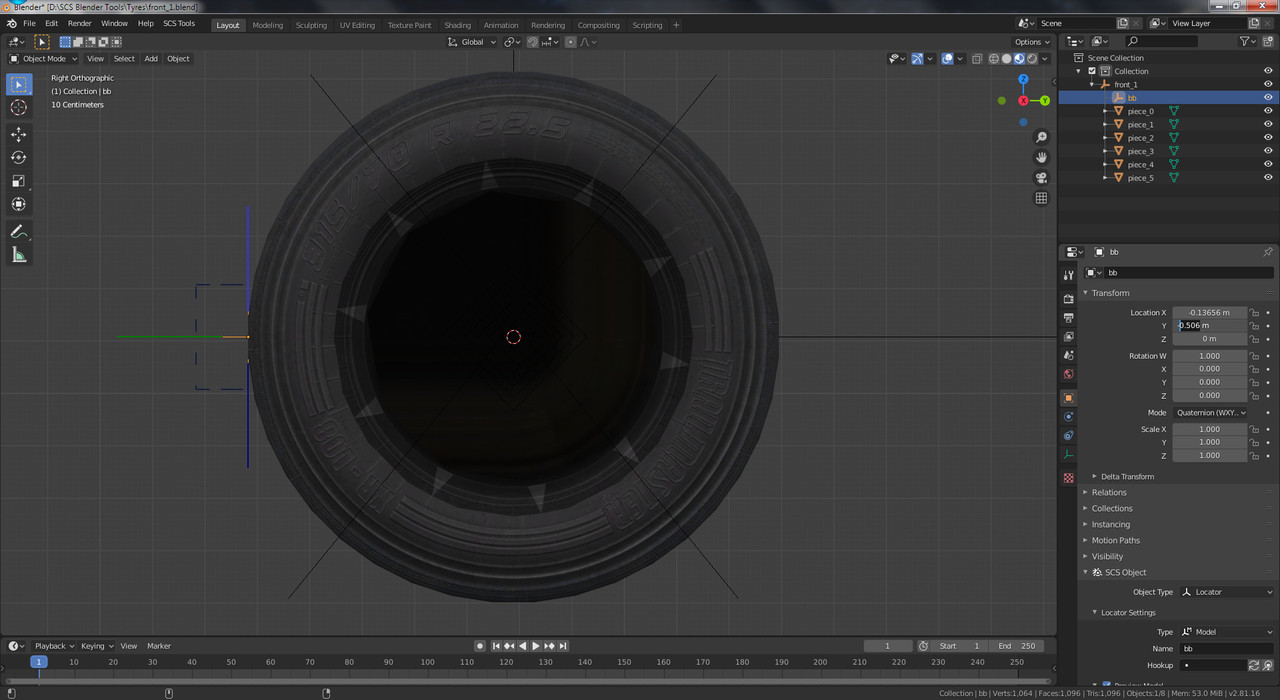Image resolution: width=1280 pixels, height=700 pixels.
Task: Select the Move tool in toolbar
Action: pyautogui.click(x=18, y=134)
